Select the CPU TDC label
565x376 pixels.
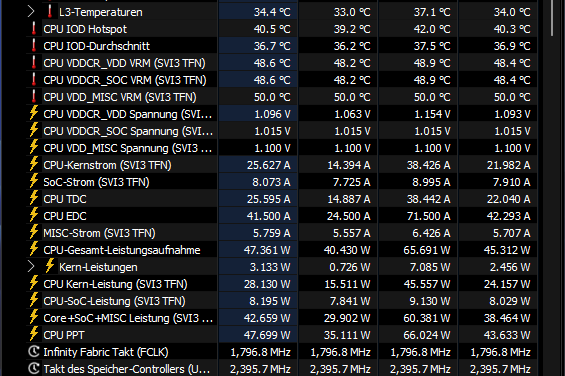[65, 199]
